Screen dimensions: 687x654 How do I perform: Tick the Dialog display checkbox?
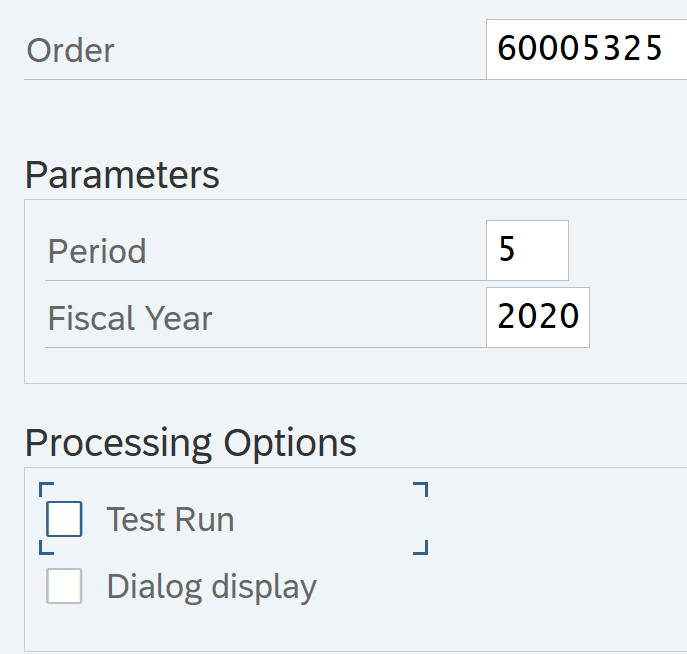[64, 586]
